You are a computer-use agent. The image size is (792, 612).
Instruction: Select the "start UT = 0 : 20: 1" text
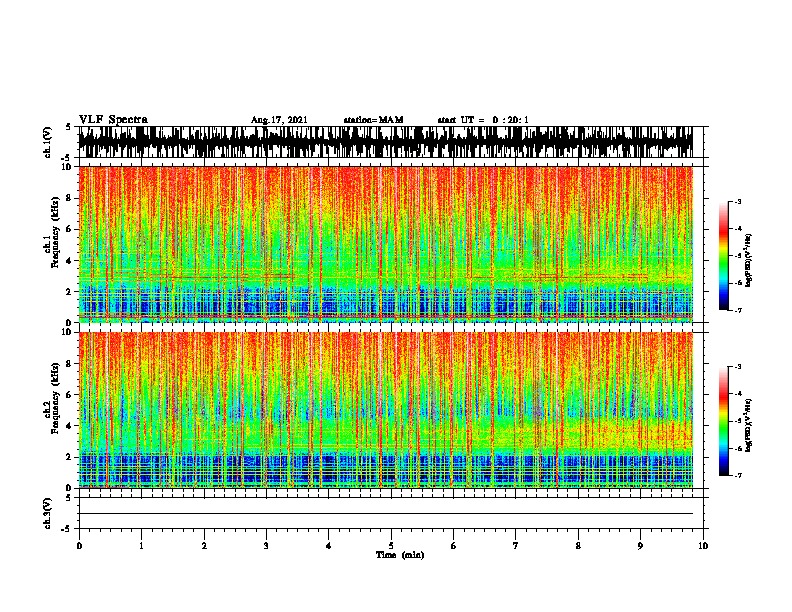point(483,120)
